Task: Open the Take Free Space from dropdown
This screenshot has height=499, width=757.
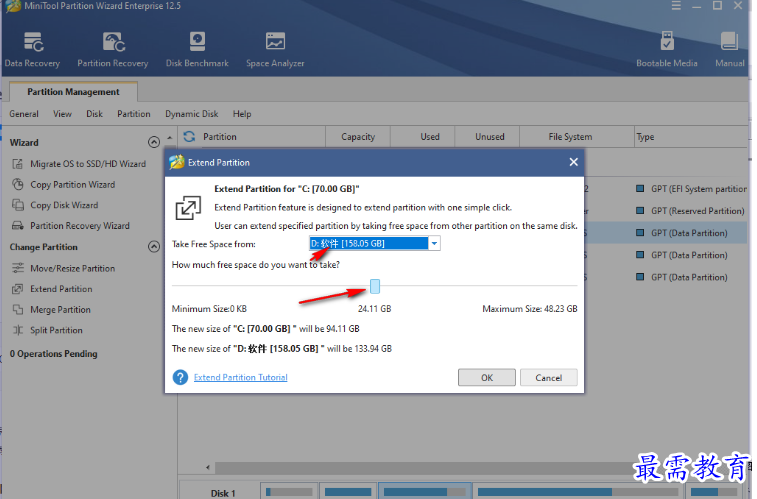Action: tap(434, 243)
